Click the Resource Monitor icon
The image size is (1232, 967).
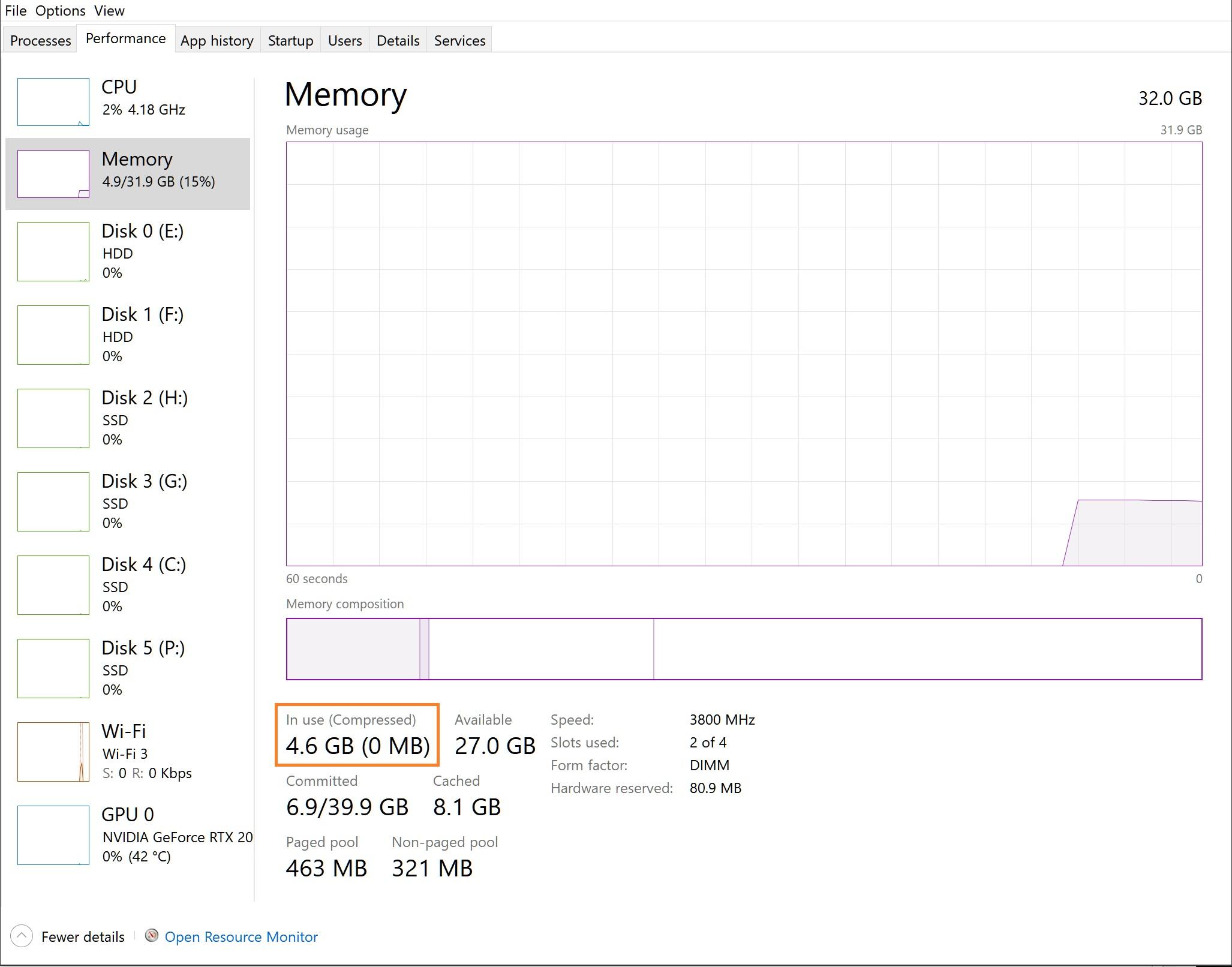(x=152, y=936)
